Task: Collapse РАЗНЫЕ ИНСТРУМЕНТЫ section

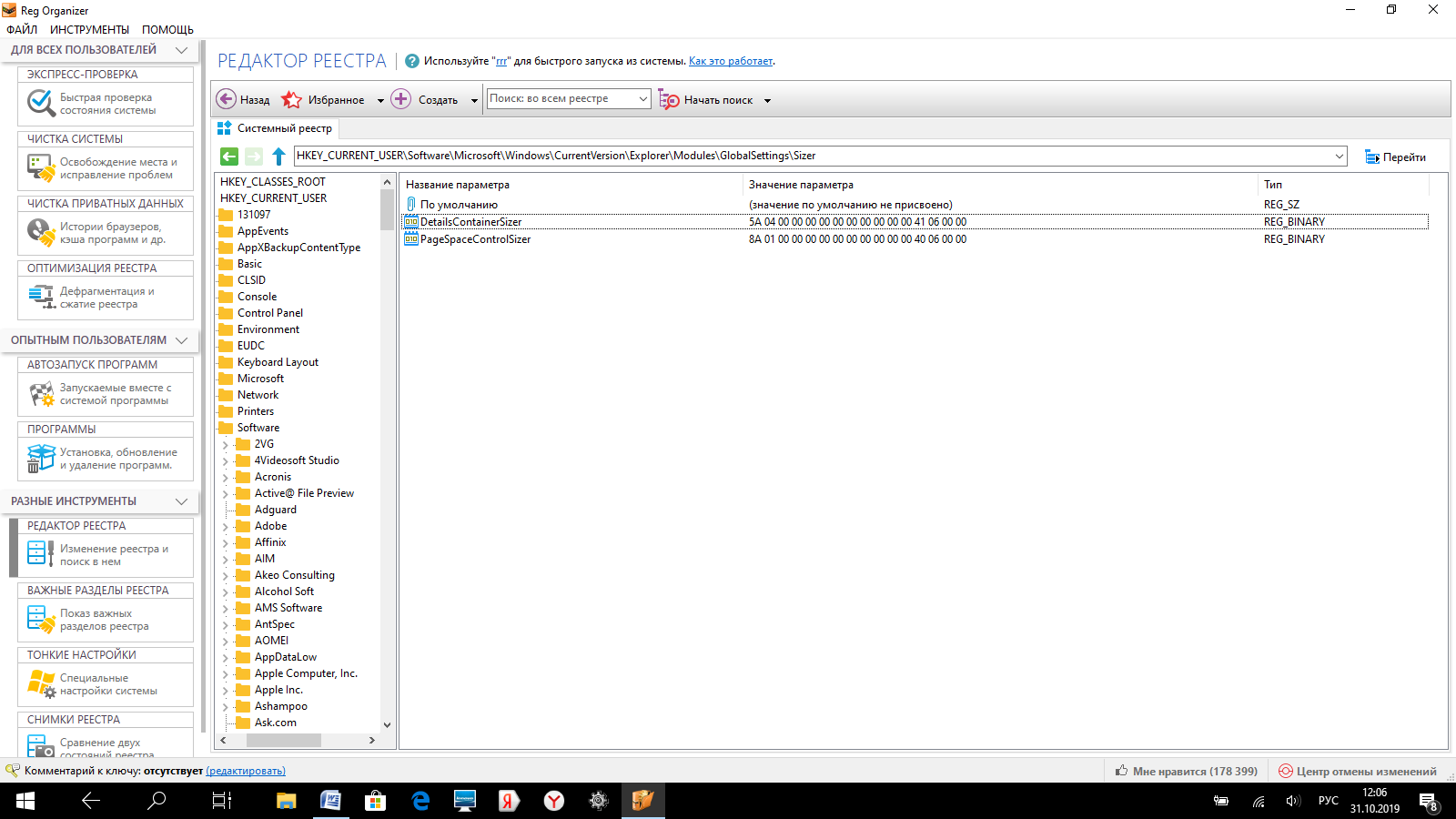Action: (x=181, y=501)
